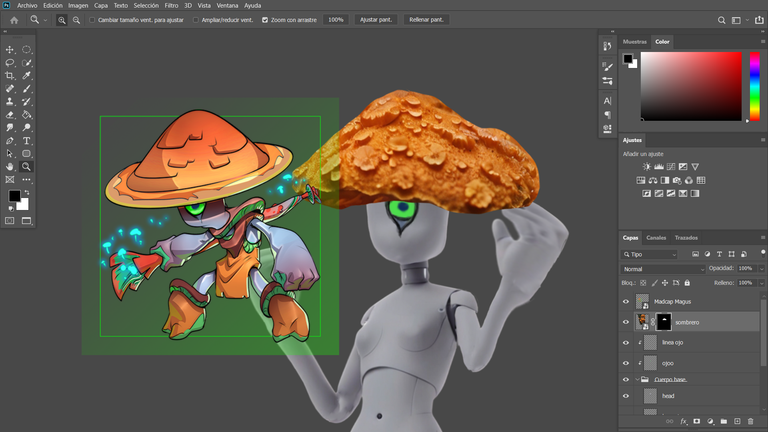Select the Eraser tool
768x432 pixels.
point(10,115)
